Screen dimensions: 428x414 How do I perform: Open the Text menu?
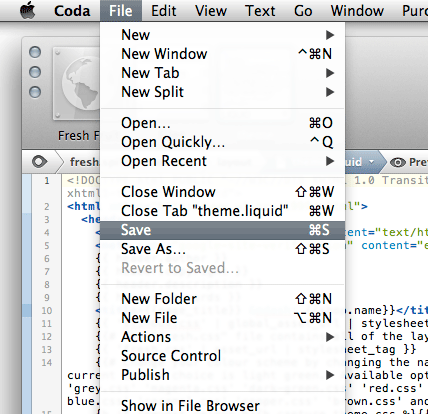[x=260, y=11]
